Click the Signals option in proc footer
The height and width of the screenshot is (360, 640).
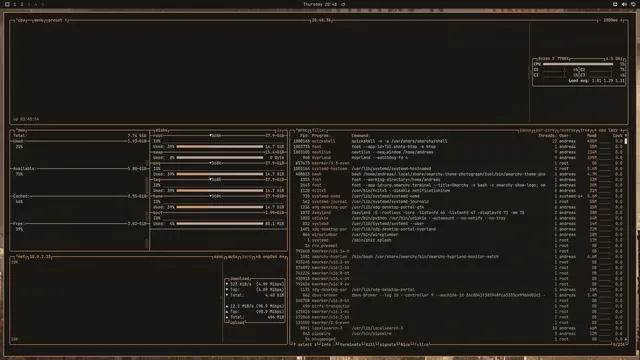[387, 344]
